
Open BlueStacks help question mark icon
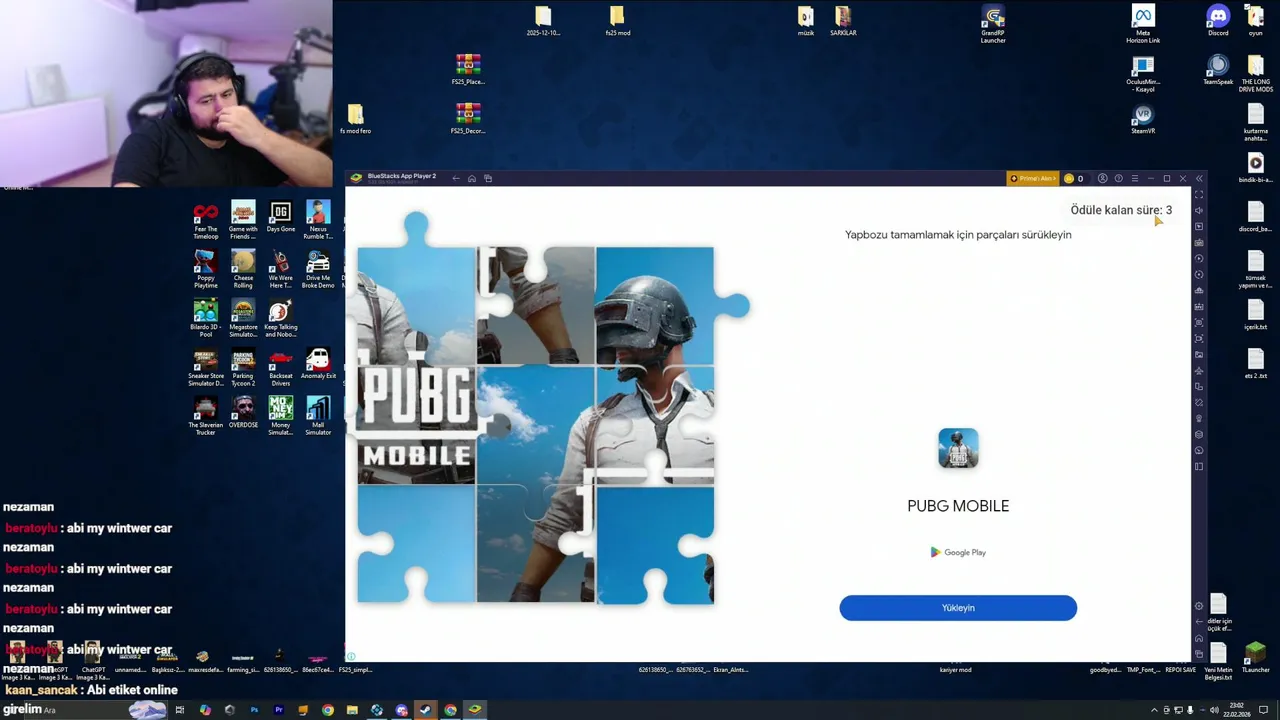[x=1119, y=179]
